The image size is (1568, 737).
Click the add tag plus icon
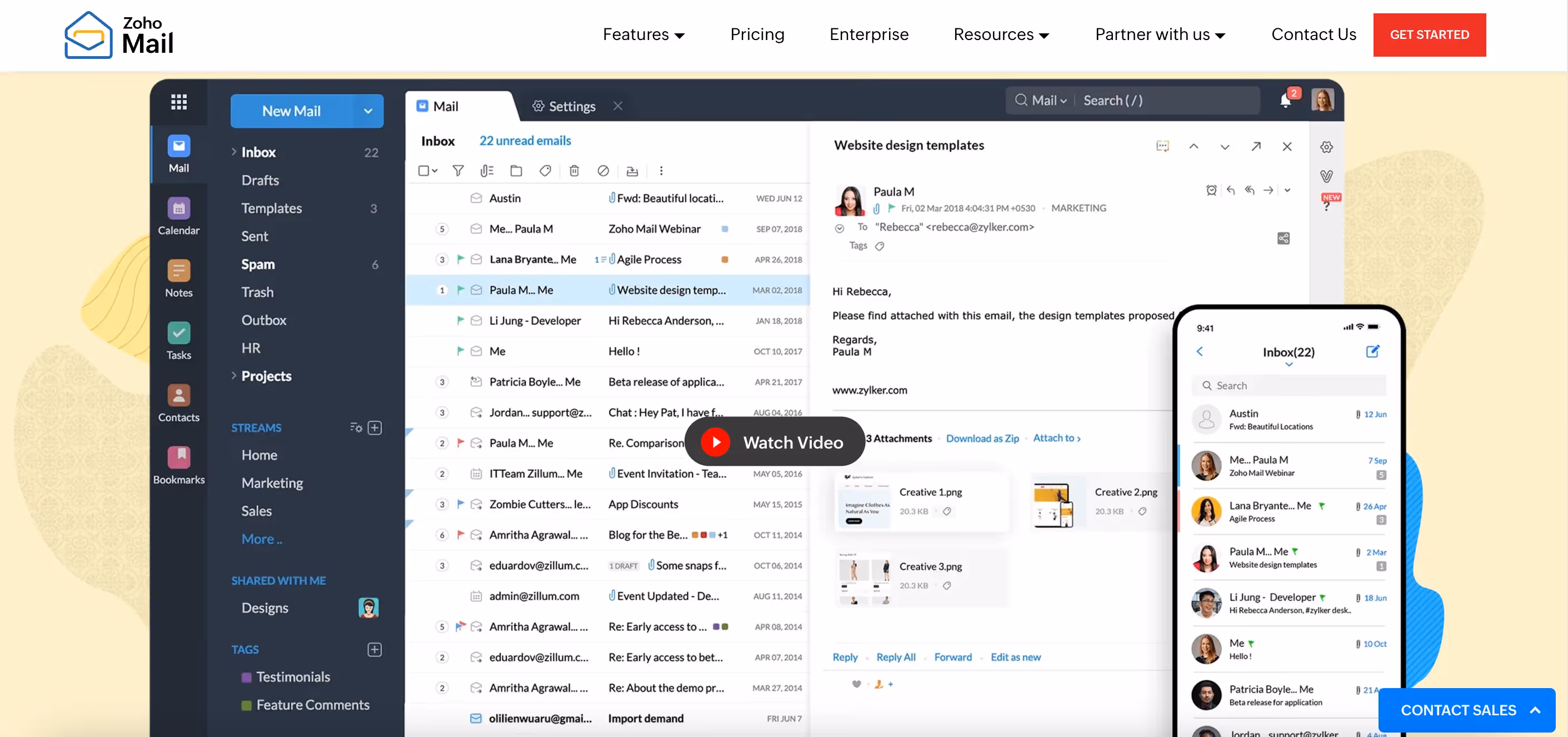pos(375,649)
